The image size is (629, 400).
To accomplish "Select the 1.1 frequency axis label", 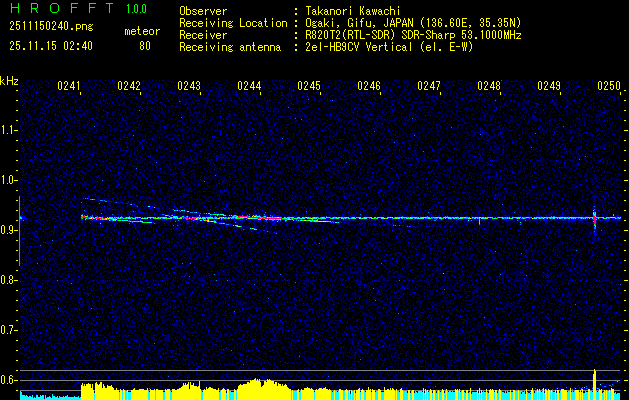I will pos(9,129).
